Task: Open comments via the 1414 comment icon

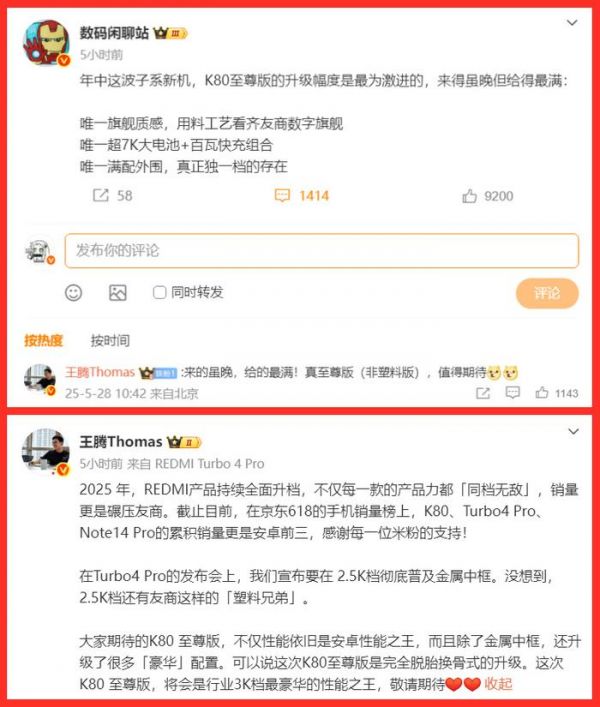Action: 282,196
